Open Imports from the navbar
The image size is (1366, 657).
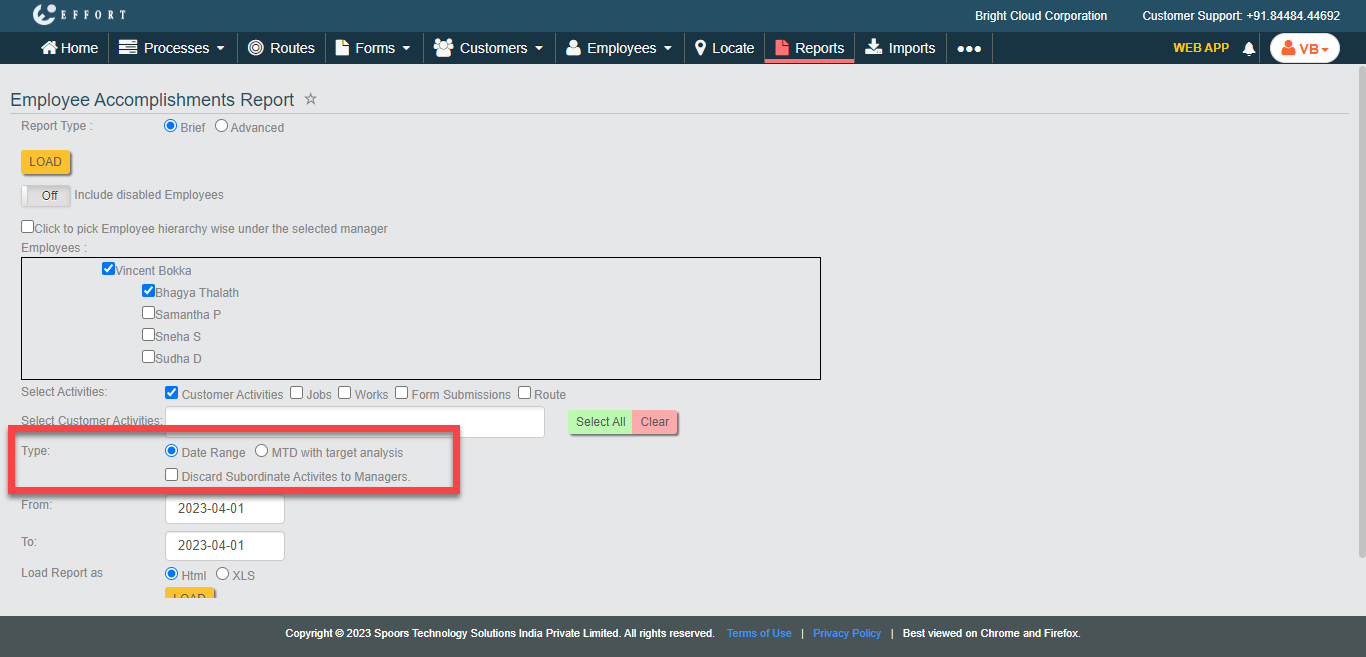click(900, 48)
